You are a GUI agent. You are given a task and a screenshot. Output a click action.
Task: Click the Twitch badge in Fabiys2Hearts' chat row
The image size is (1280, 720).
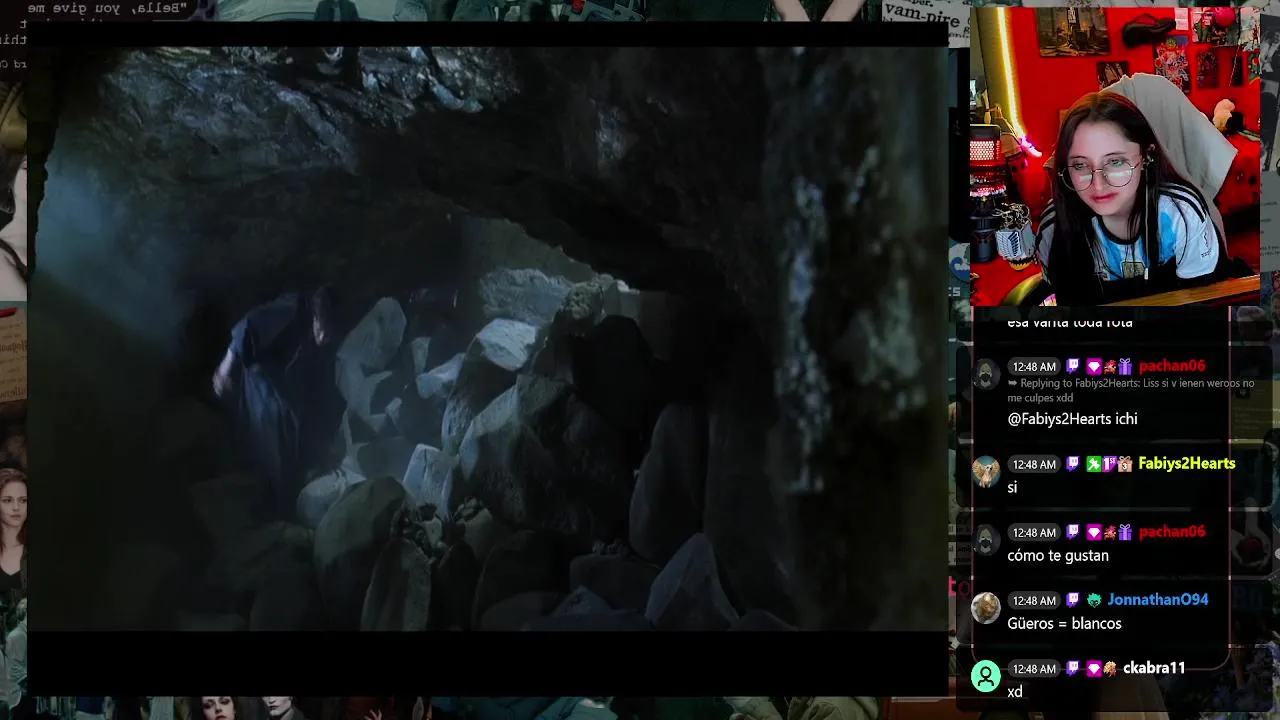tap(1073, 464)
